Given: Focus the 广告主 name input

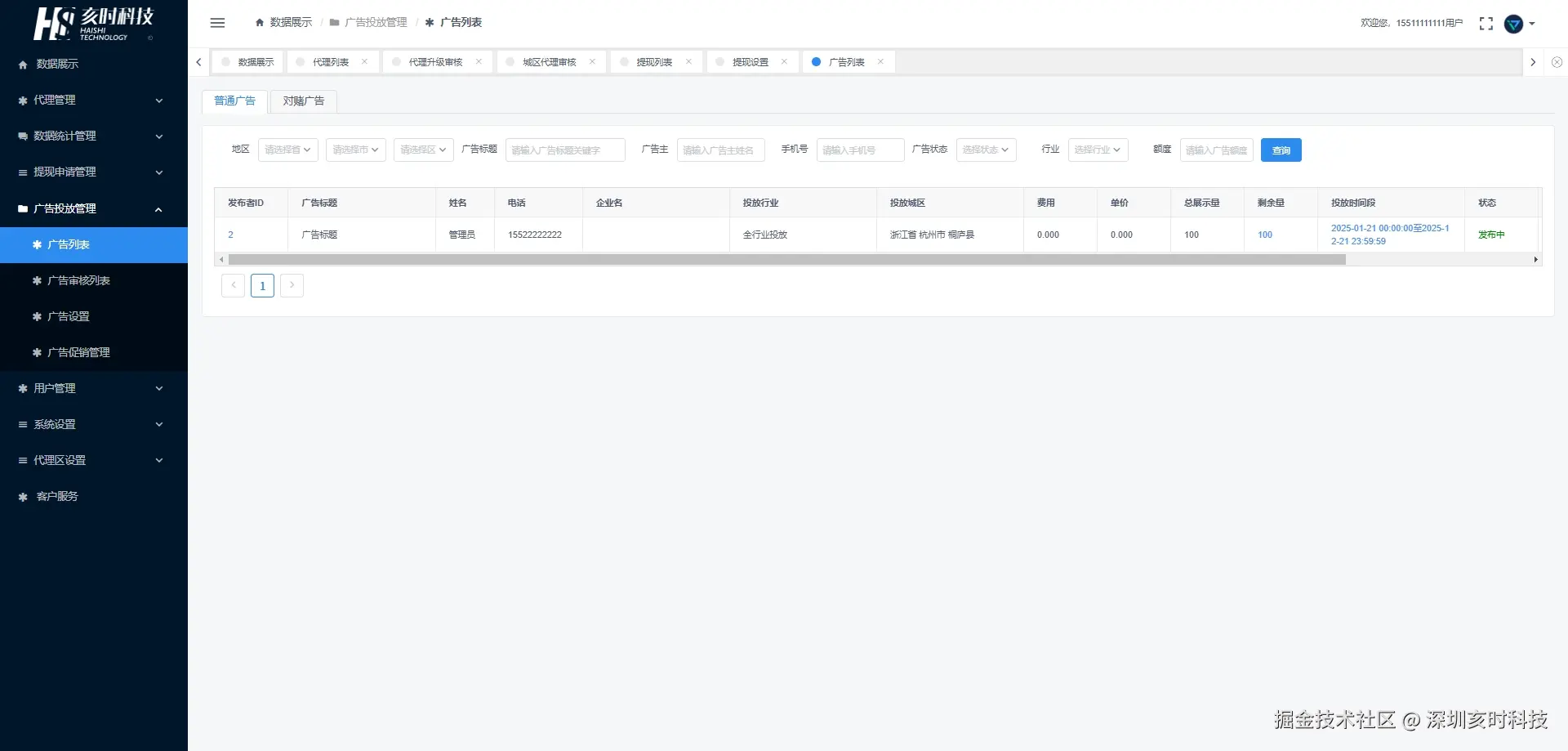Looking at the screenshot, I should click(x=721, y=150).
